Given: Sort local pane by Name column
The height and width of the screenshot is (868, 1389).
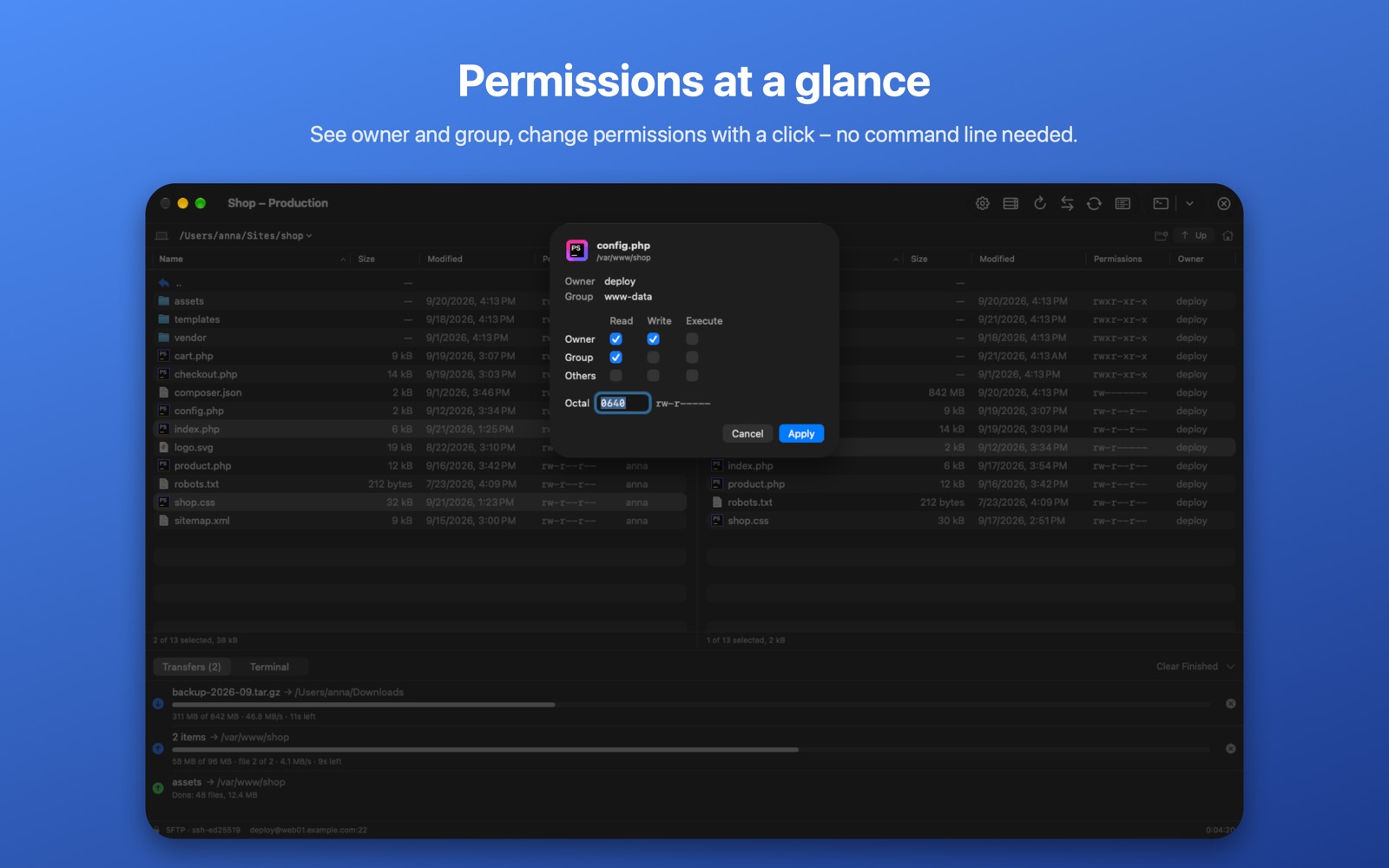Looking at the screenshot, I should (x=252, y=259).
